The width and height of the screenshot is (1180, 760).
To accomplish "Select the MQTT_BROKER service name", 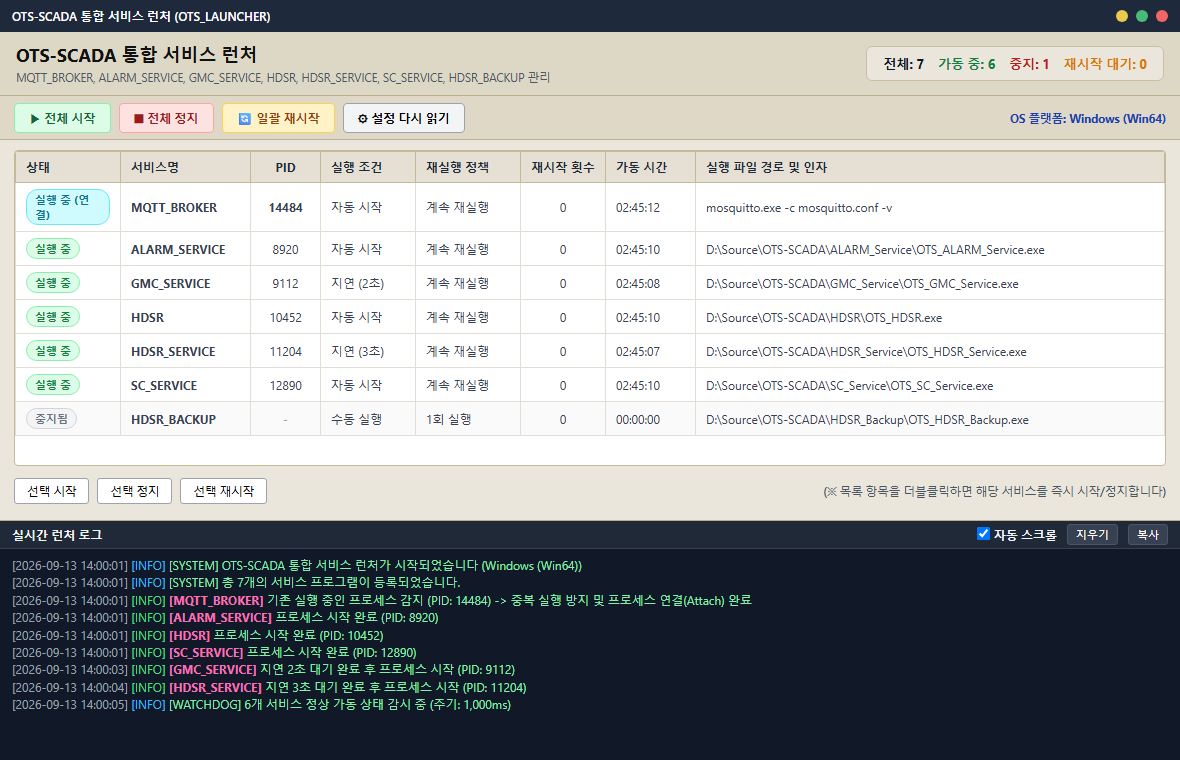I will point(174,208).
